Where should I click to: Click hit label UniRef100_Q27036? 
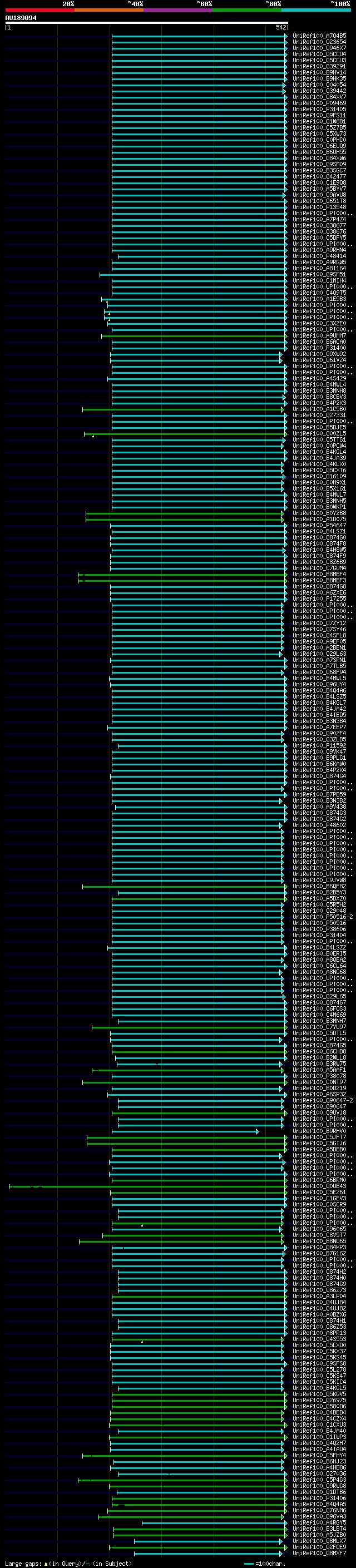tap(319, 1473)
